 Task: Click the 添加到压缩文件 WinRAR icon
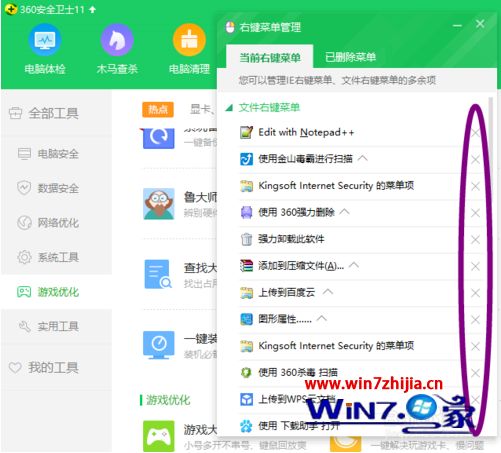(246, 266)
